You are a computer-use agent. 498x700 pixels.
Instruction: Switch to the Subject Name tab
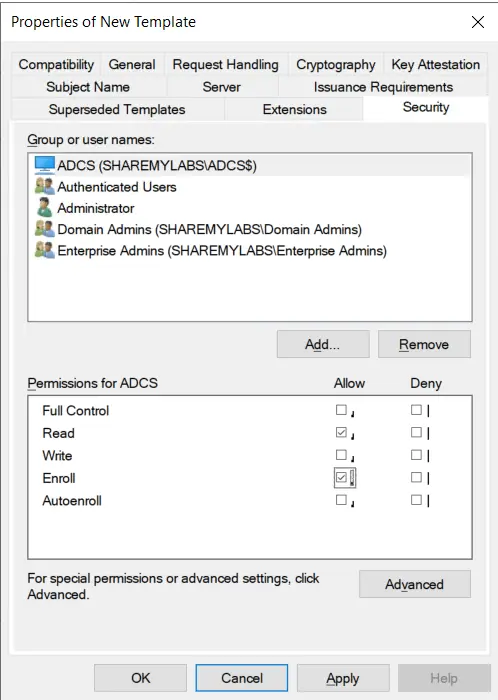[x=88, y=87]
